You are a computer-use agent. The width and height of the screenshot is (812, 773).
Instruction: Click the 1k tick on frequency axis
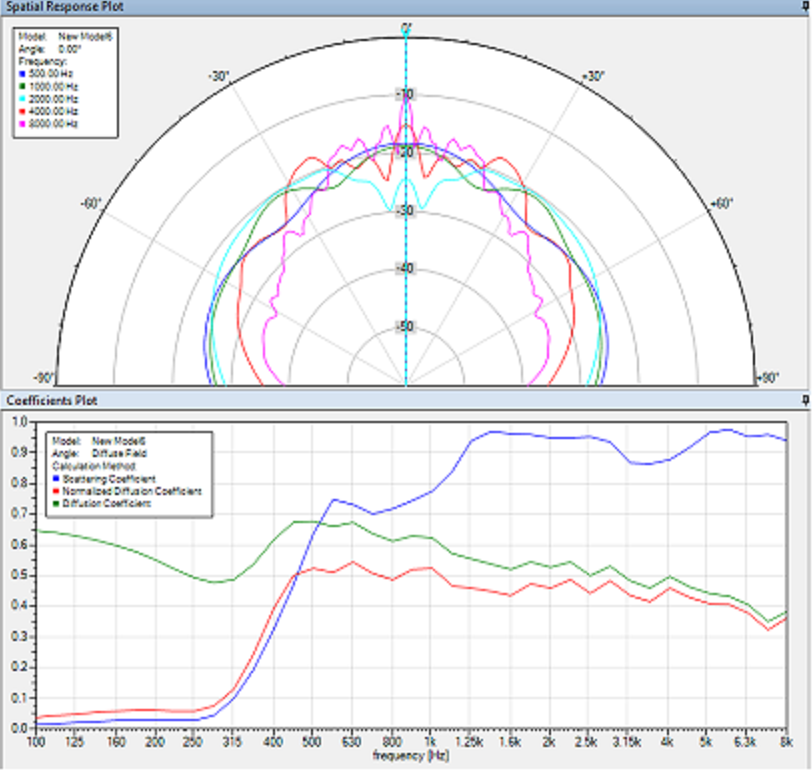[430, 742]
